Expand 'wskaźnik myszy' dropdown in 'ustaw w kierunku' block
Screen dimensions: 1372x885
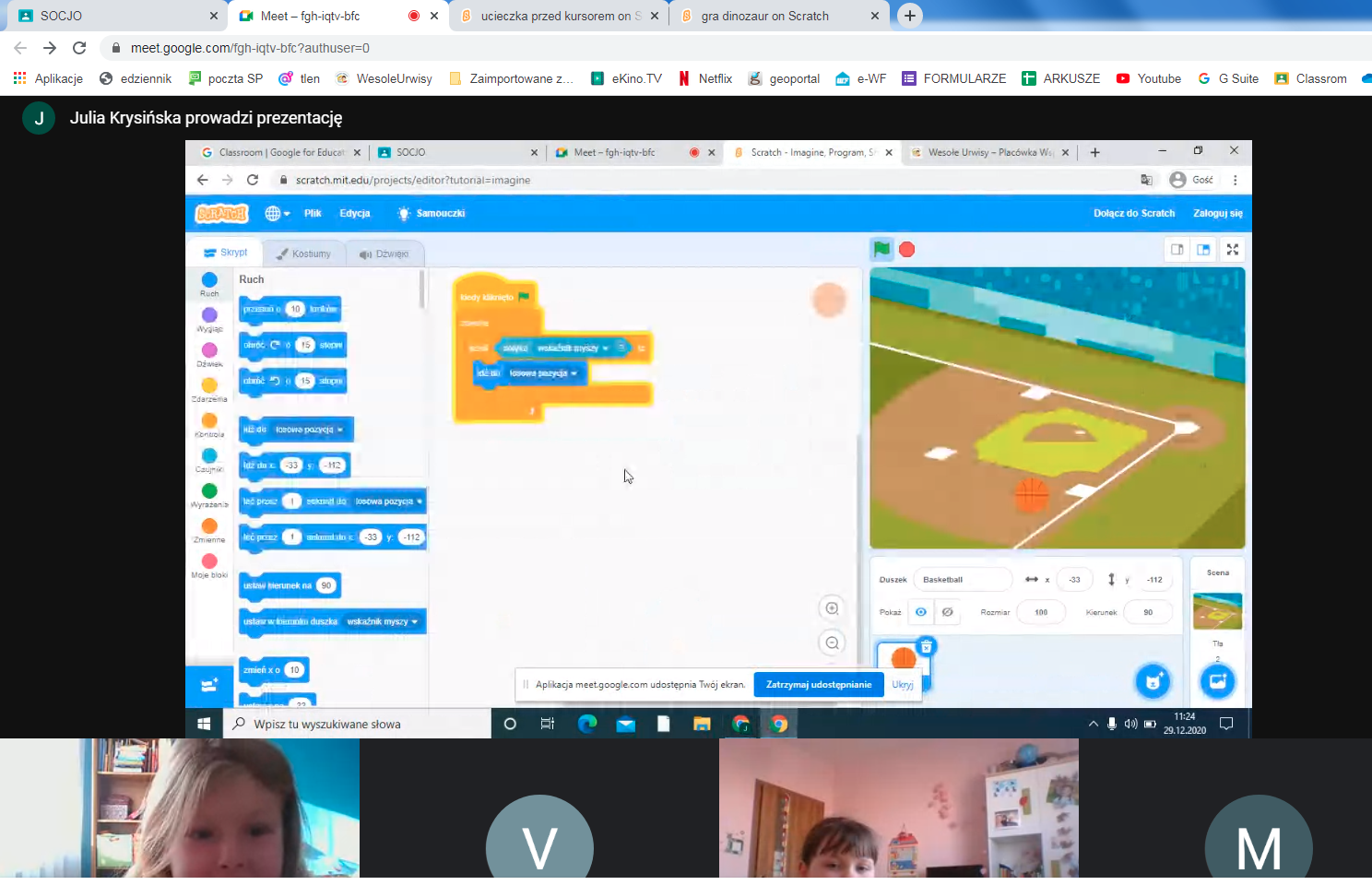pos(415,621)
